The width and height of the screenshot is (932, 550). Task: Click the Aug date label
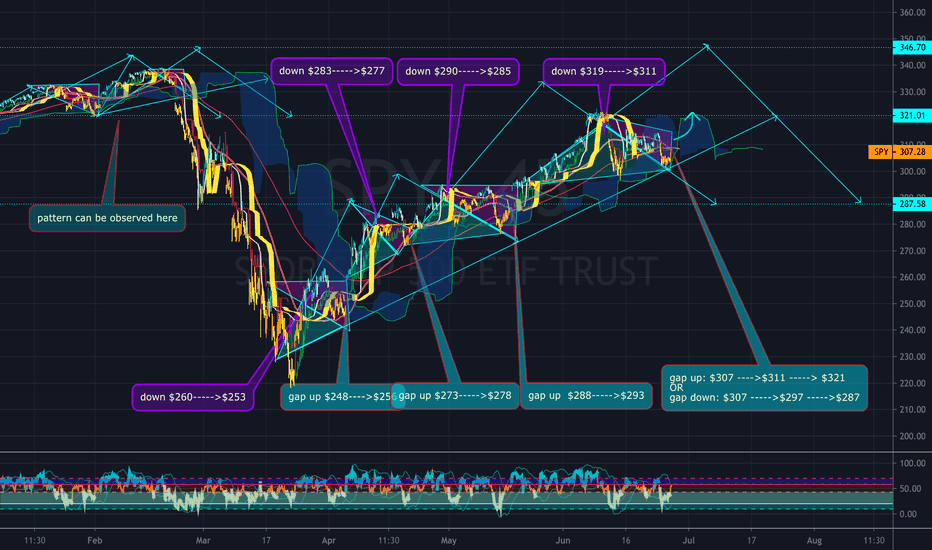tap(814, 540)
